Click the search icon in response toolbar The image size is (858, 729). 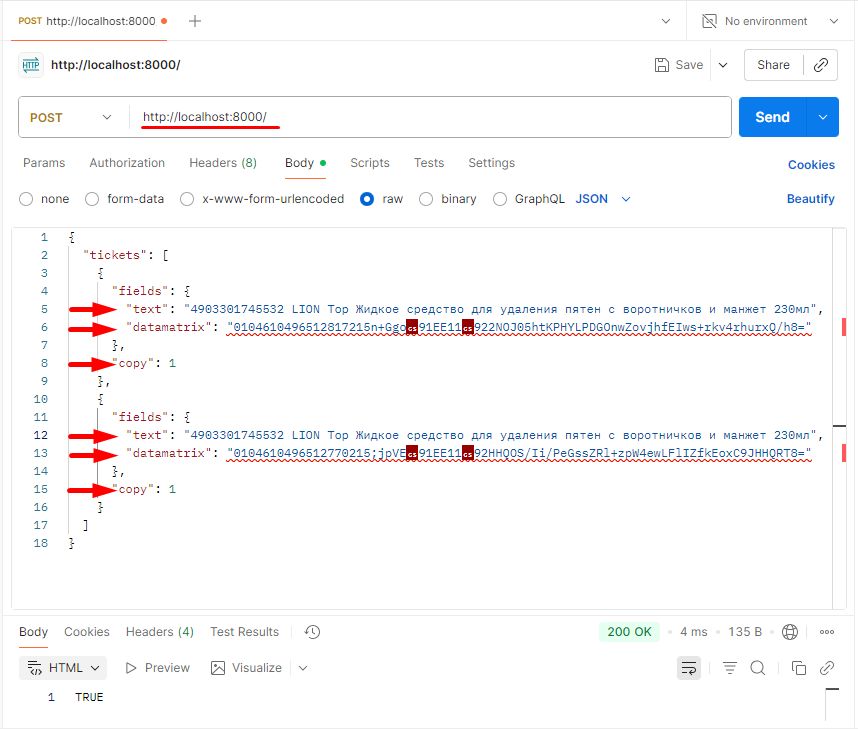(758, 668)
